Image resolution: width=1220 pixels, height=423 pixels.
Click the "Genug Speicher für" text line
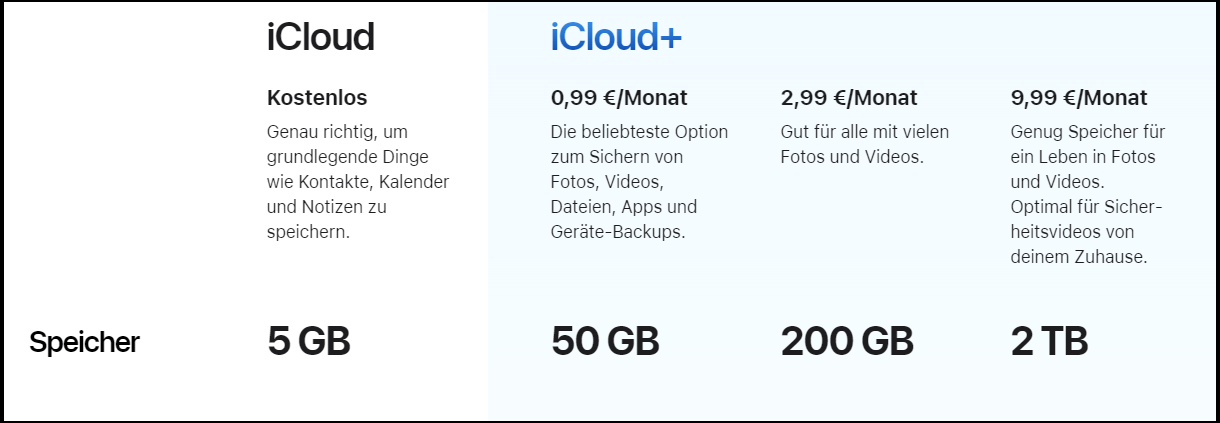click(x=1087, y=132)
